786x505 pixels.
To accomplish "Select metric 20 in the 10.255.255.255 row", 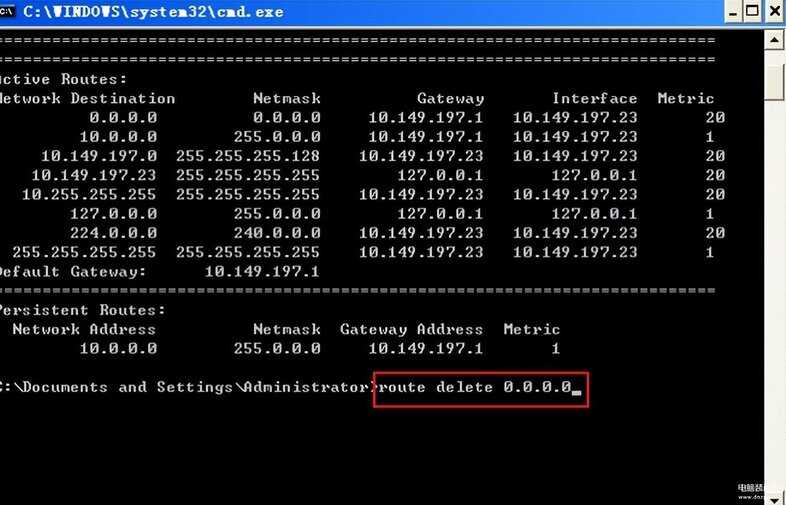I will 715,194.
